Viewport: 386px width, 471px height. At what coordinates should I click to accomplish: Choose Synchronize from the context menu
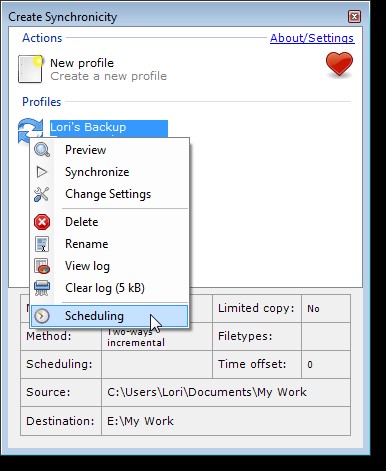[x=110, y=172]
